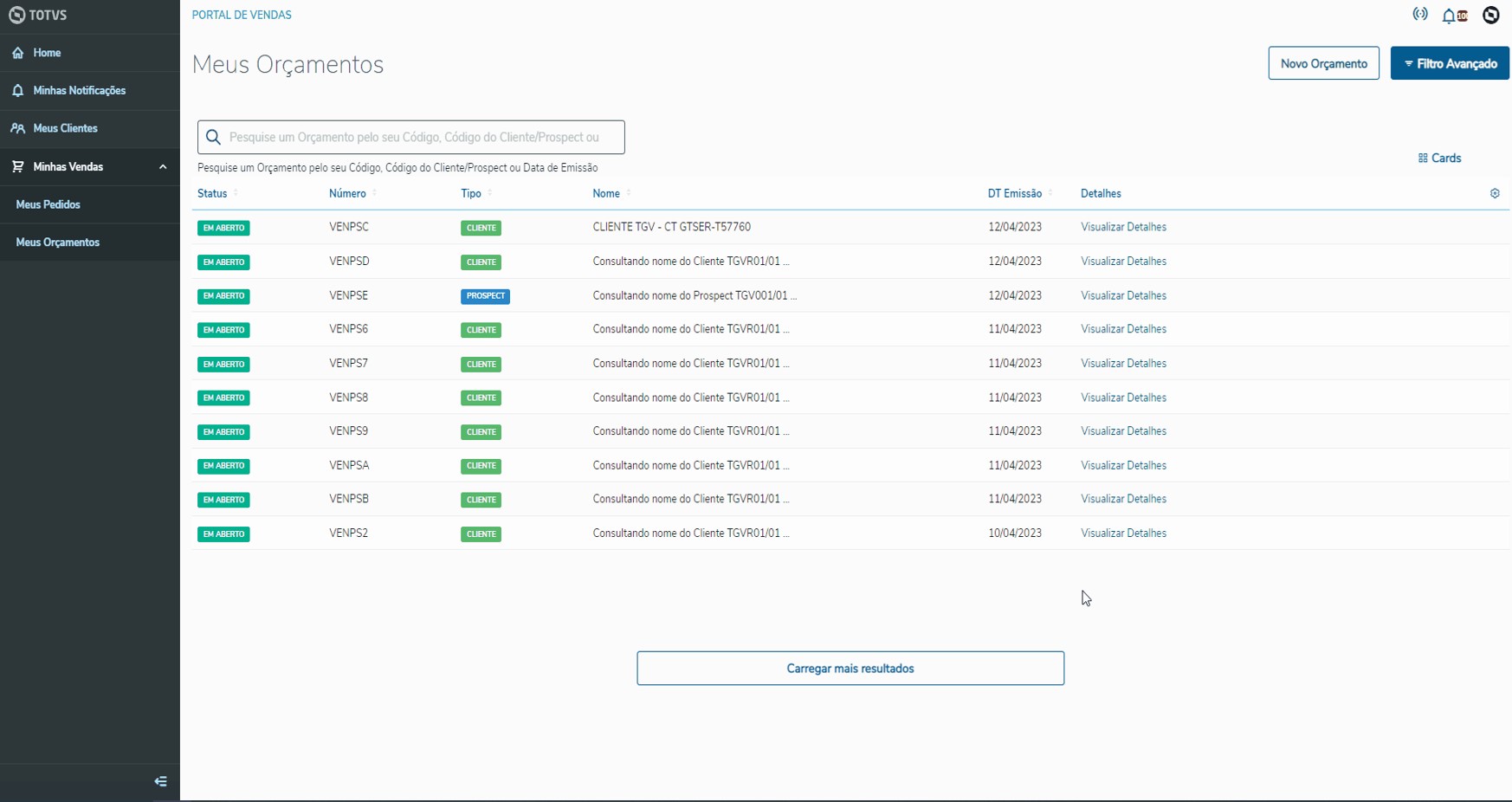Screen dimensions: 1512x802
Task: Open Meus Pedidos in the sidebar
Action: [48, 205]
